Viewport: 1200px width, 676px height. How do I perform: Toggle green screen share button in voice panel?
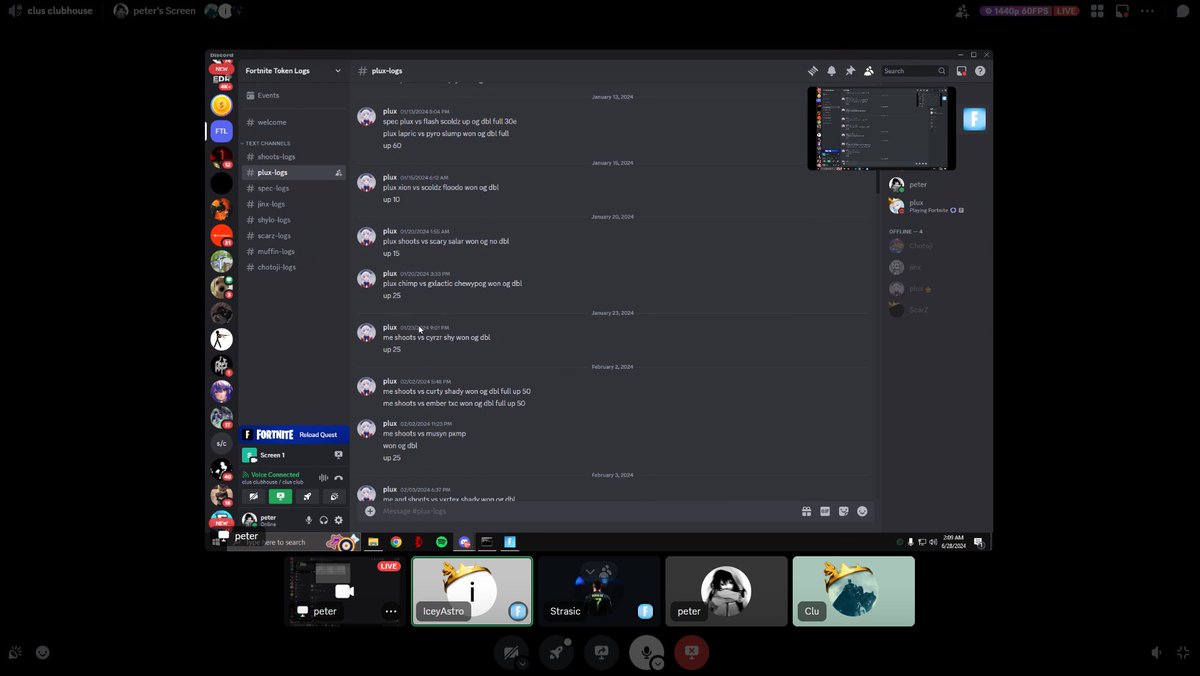(280, 496)
